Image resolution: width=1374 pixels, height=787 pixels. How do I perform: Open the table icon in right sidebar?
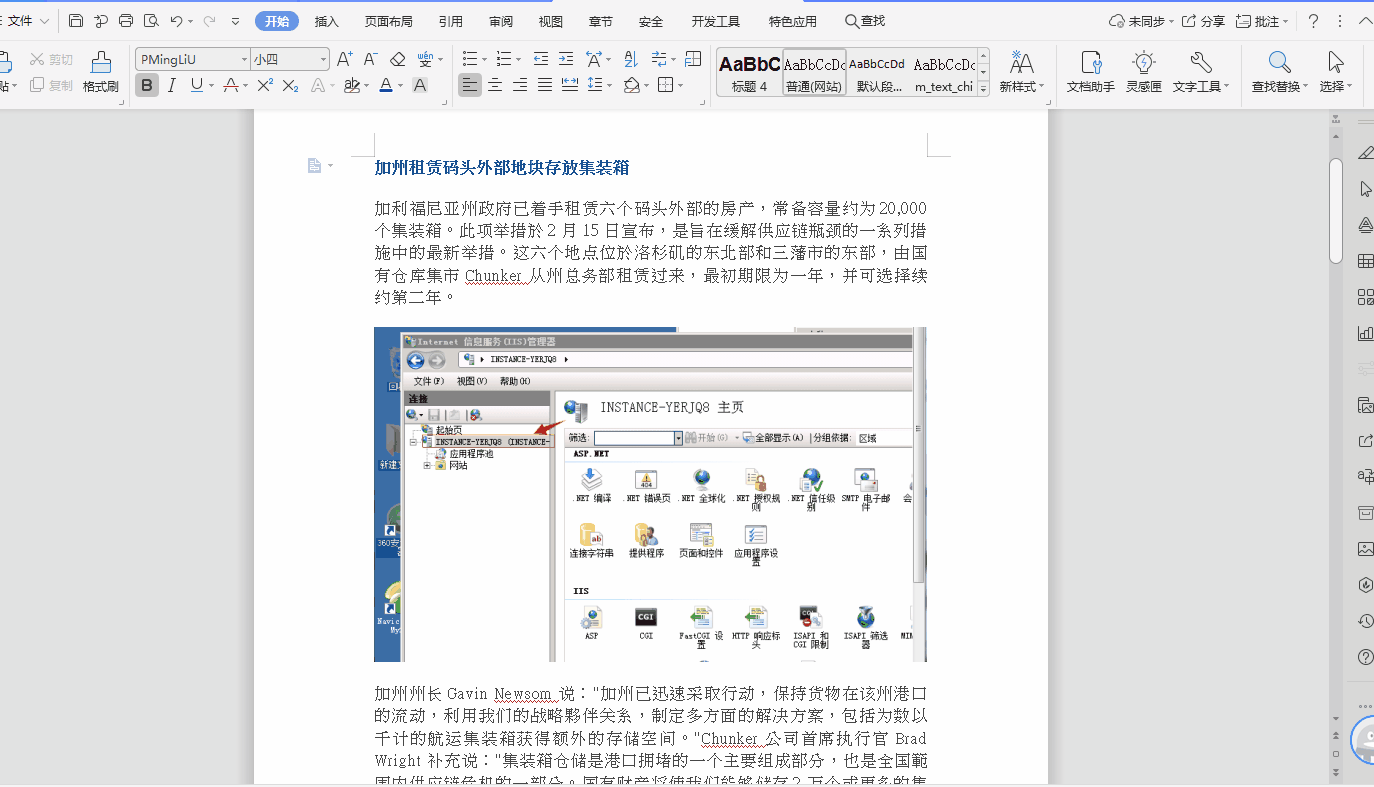point(1365,261)
